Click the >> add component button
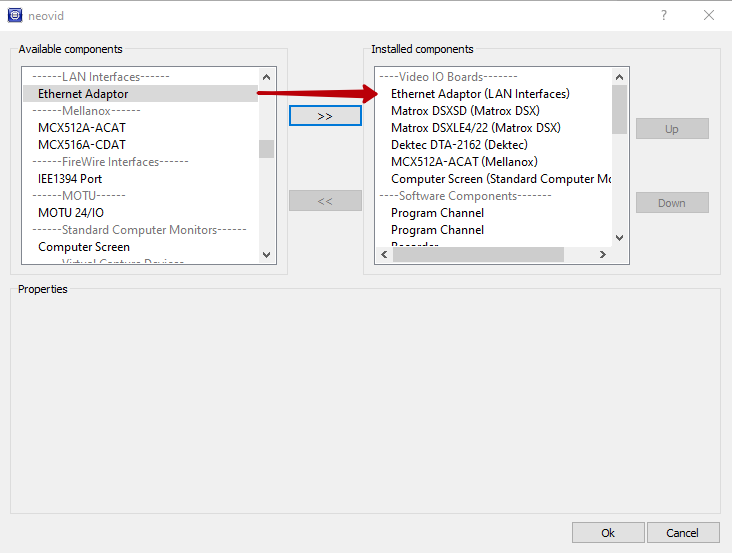 pyautogui.click(x=325, y=116)
